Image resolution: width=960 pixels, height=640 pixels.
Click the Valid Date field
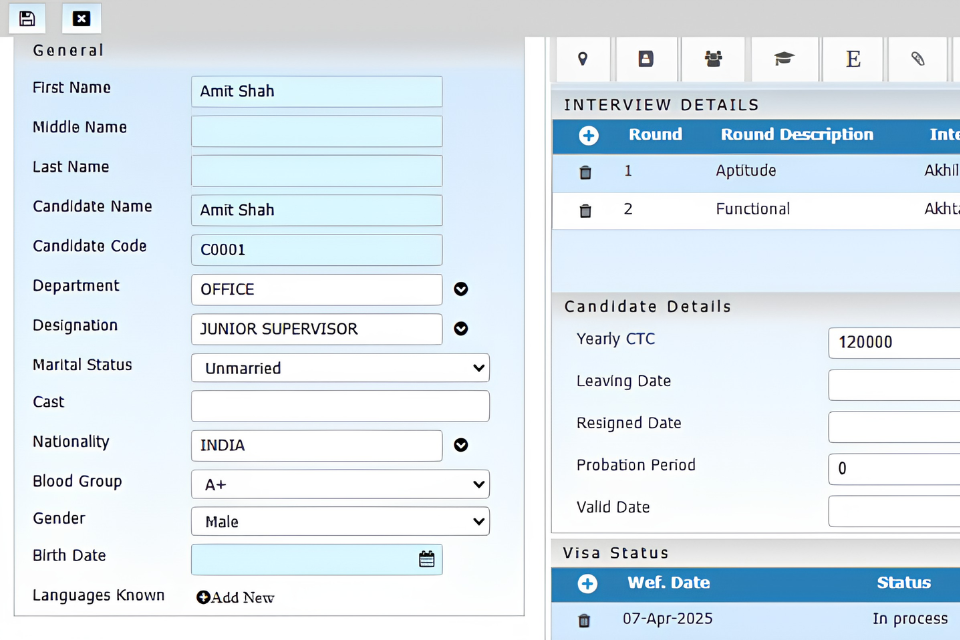(x=894, y=511)
